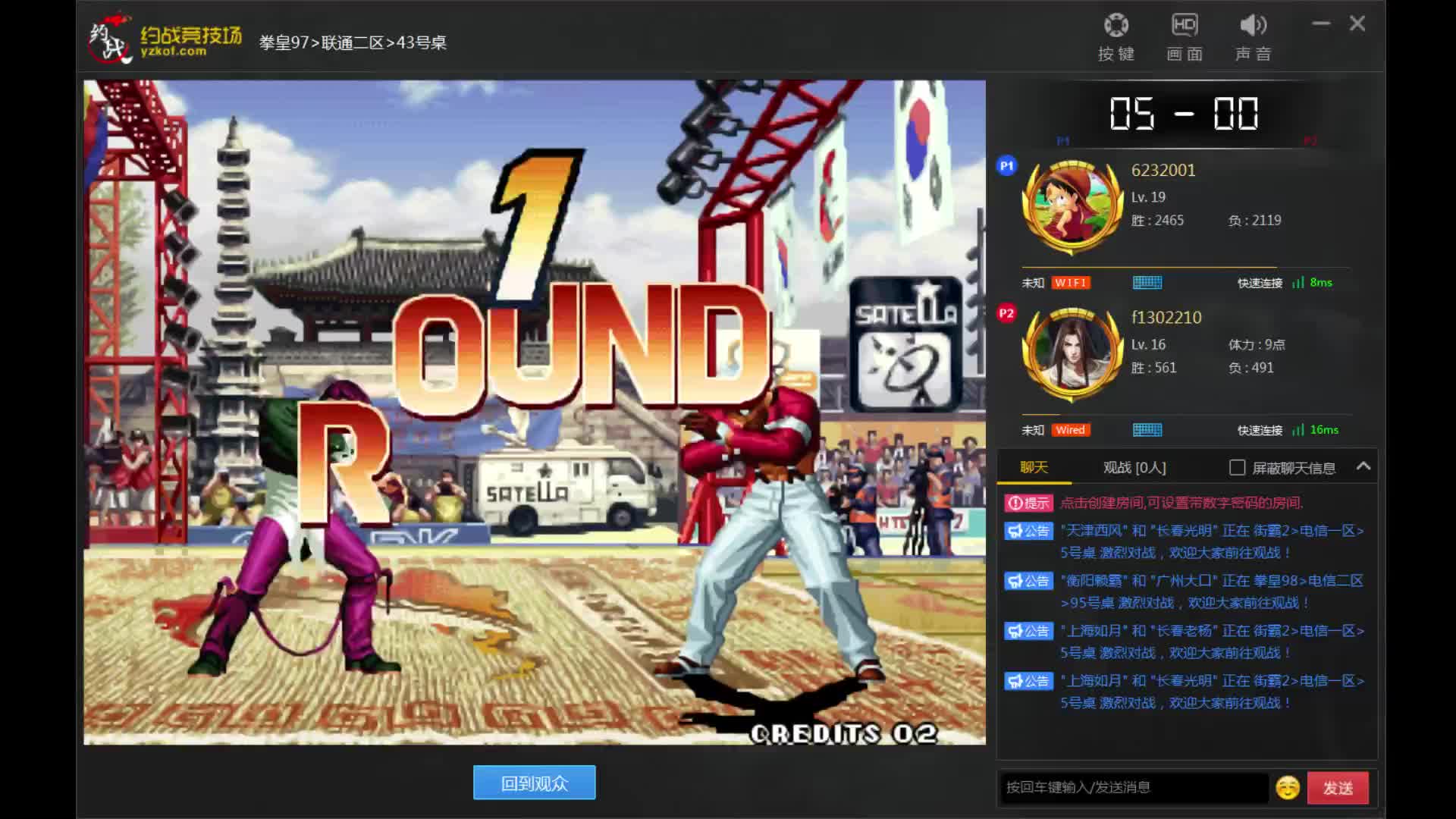Click the username 6232001

click(x=1163, y=170)
